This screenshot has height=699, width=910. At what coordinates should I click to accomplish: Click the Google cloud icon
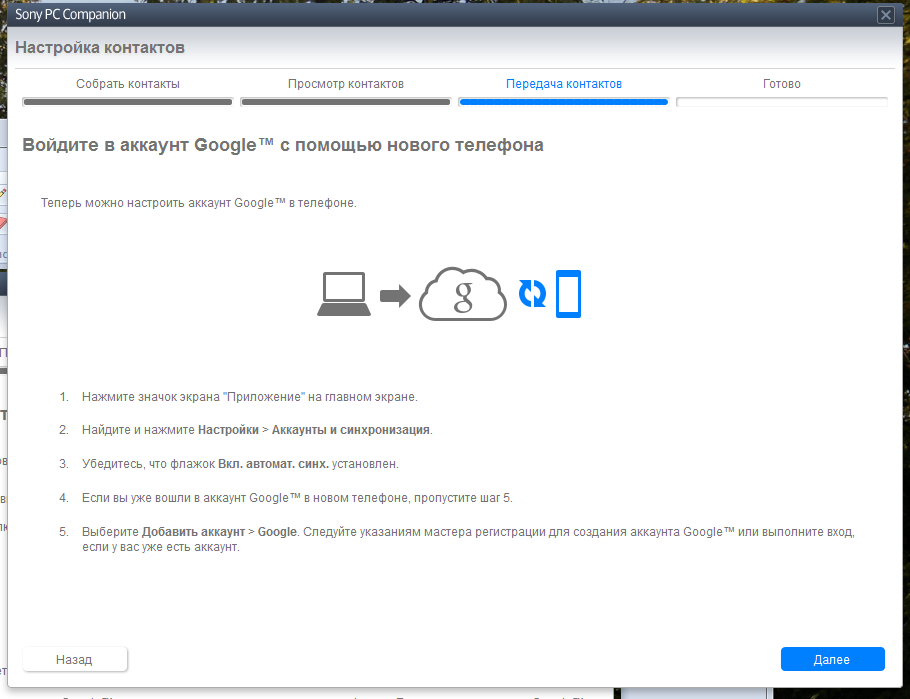point(463,294)
